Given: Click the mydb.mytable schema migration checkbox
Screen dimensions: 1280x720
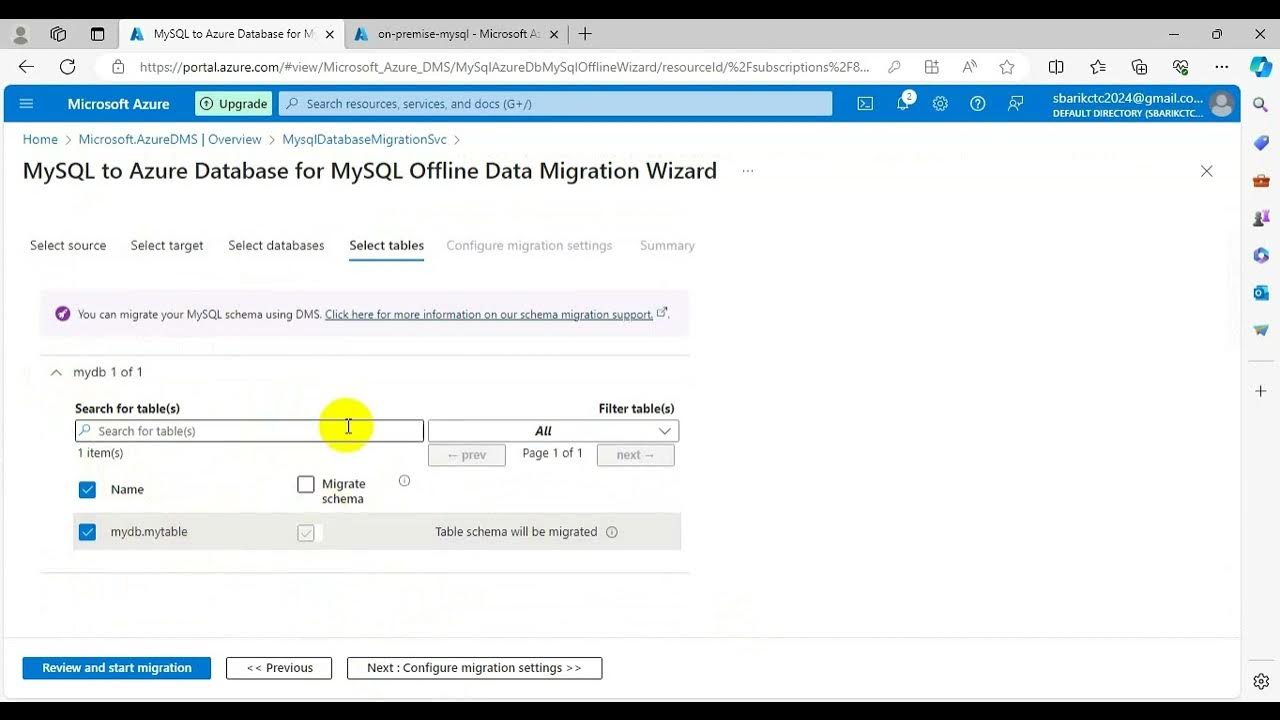Looking at the screenshot, I should [x=306, y=533].
